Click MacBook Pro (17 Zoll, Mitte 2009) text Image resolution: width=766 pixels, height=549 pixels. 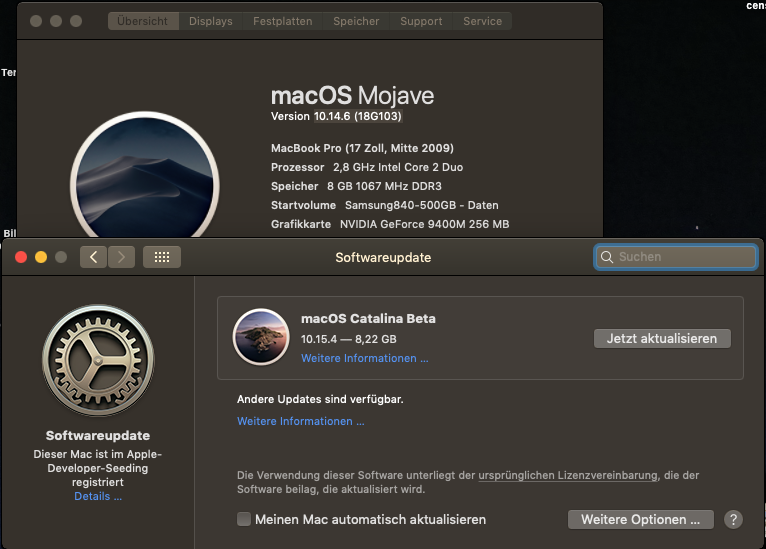pyautogui.click(x=362, y=148)
